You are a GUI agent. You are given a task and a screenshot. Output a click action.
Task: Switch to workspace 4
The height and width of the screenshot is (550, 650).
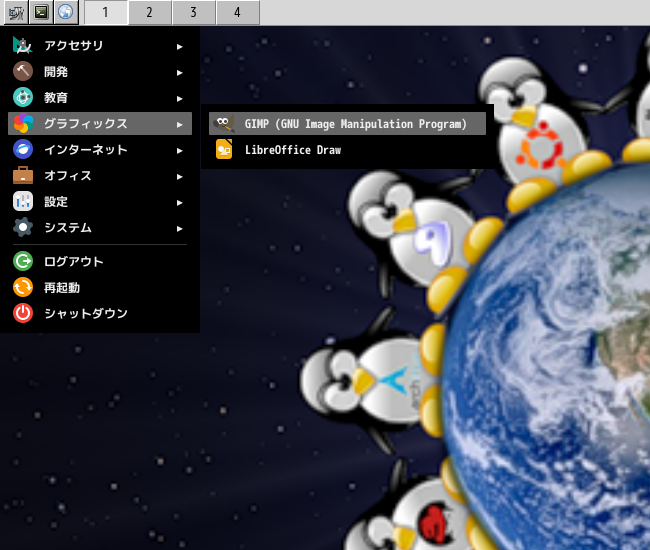click(x=238, y=12)
